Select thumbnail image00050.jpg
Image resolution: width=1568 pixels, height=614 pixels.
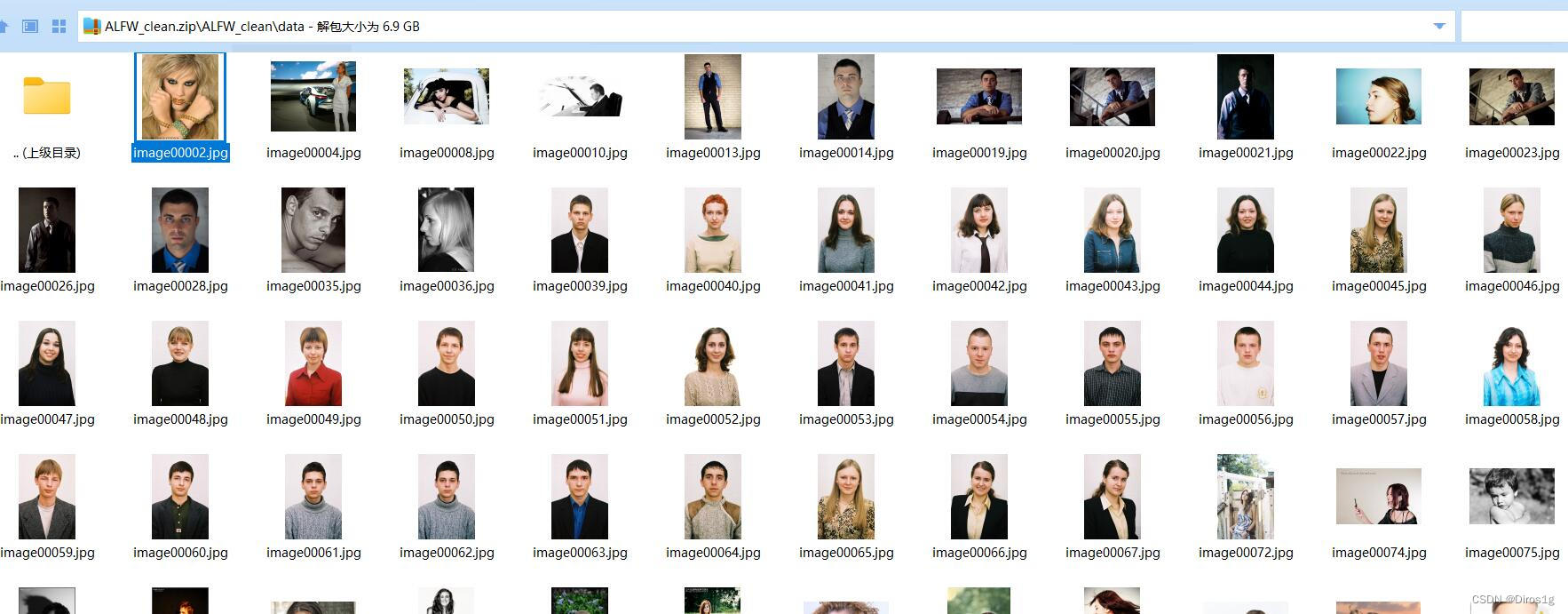tap(447, 363)
